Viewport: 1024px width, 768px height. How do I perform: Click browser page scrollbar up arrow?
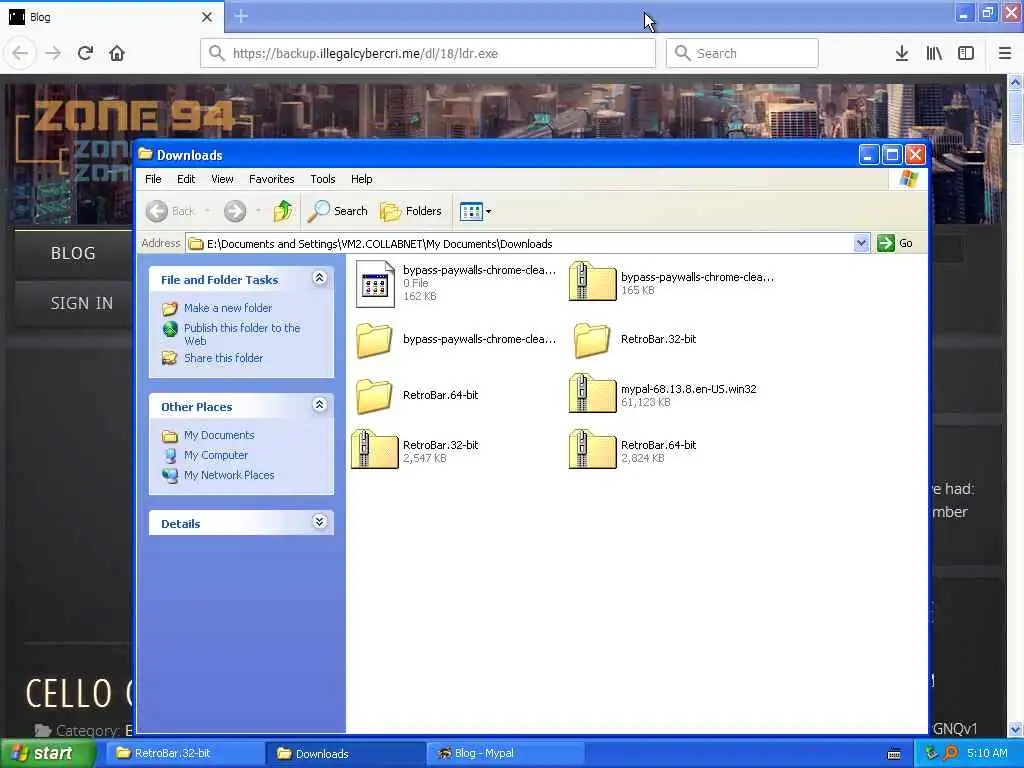point(1015,83)
